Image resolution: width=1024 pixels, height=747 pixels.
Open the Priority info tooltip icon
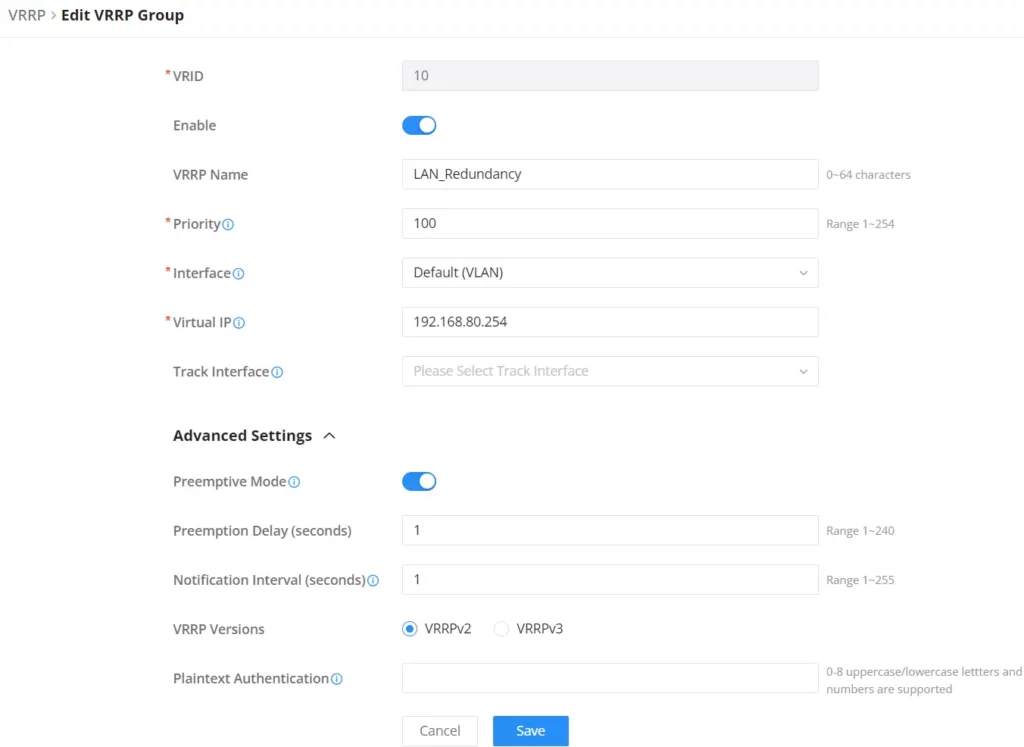click(x=228, y=225)
